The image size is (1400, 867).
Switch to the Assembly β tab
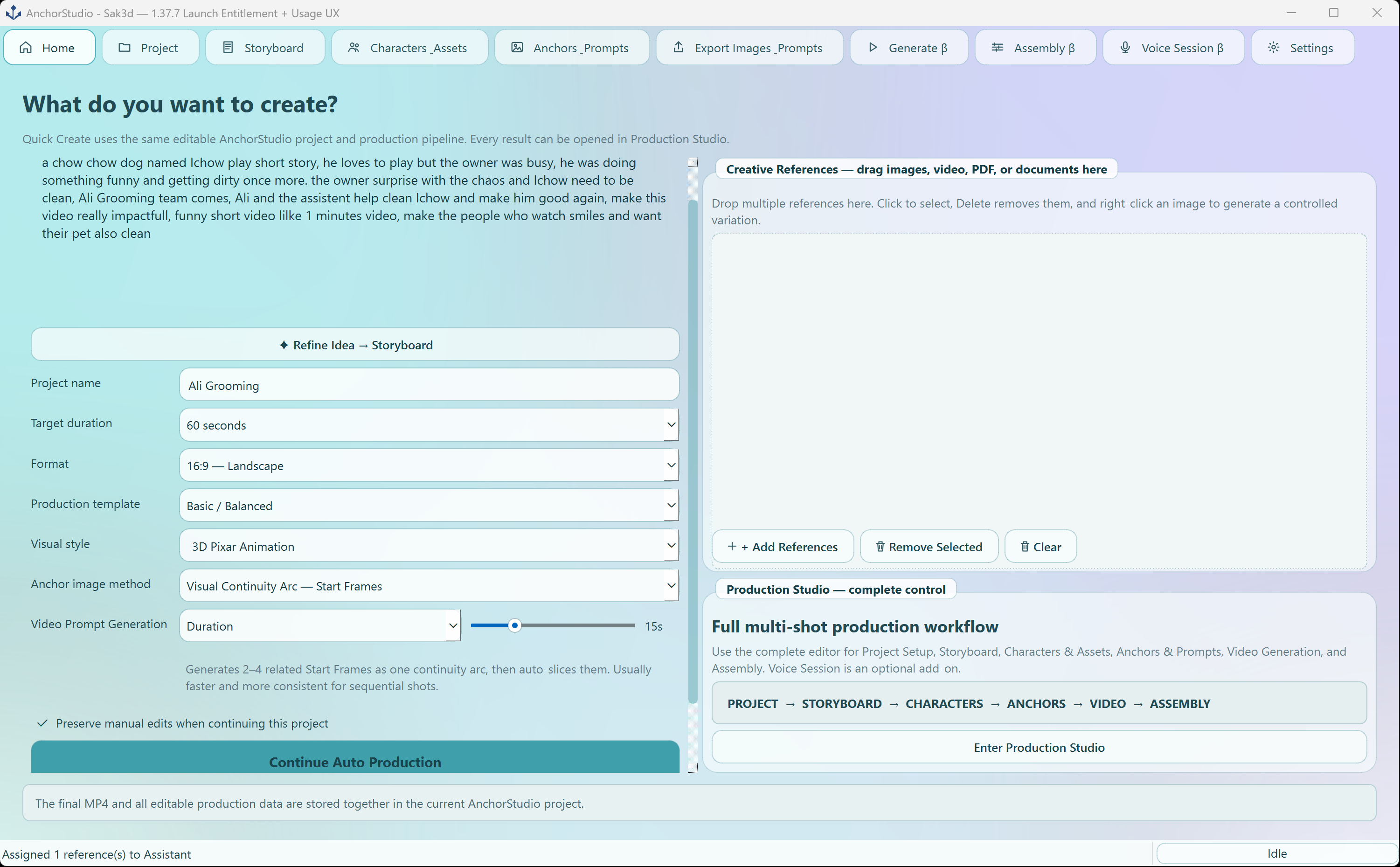pos(1035,48)
